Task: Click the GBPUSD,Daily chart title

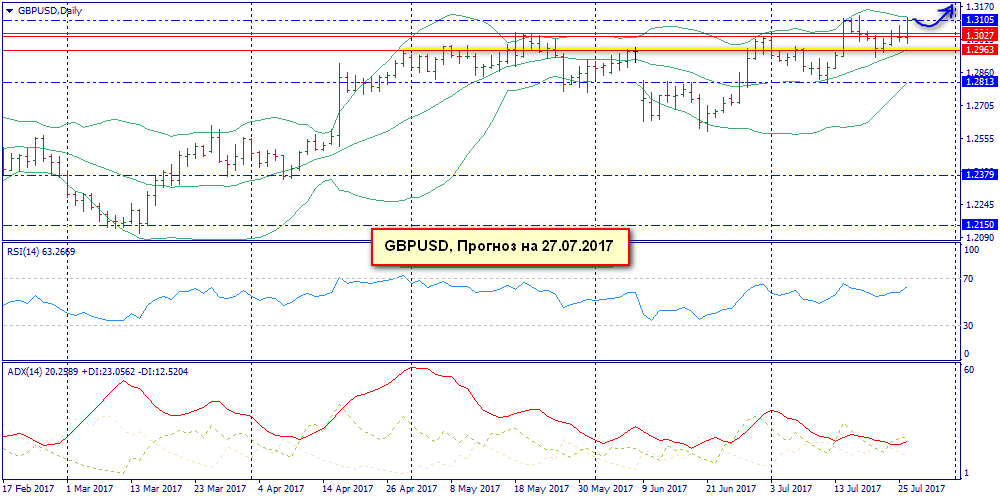Action: (x=48, y=11)
